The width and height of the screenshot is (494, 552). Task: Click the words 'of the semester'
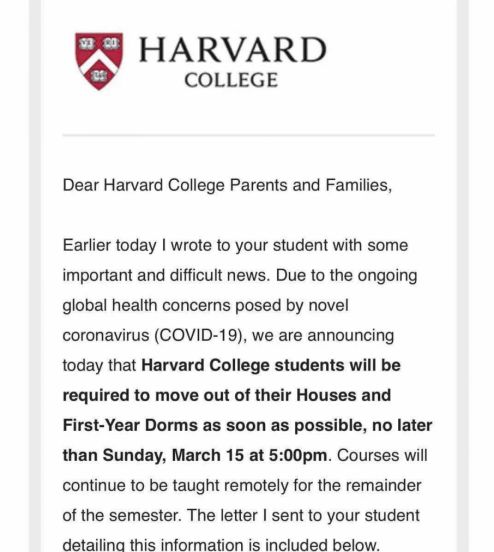point(122,516)
